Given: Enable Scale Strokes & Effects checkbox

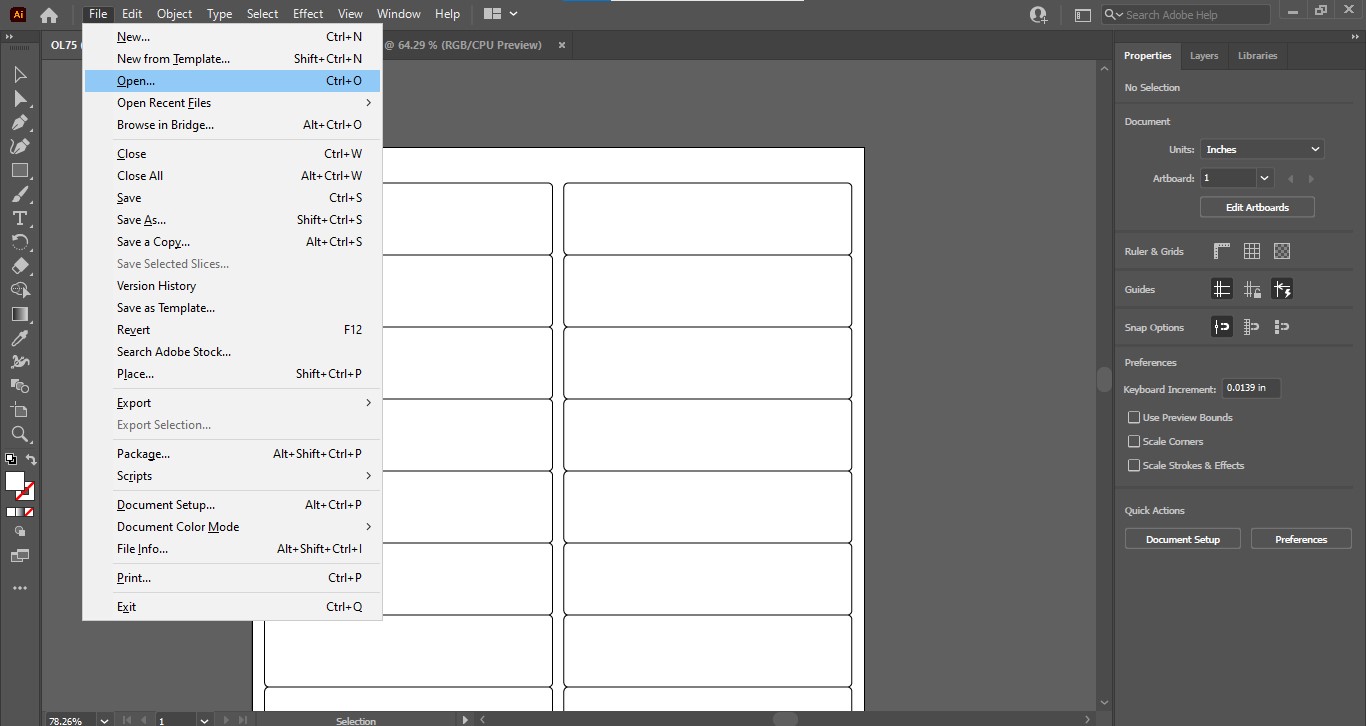Looking at the screenshot, I should click(1134, 465).
